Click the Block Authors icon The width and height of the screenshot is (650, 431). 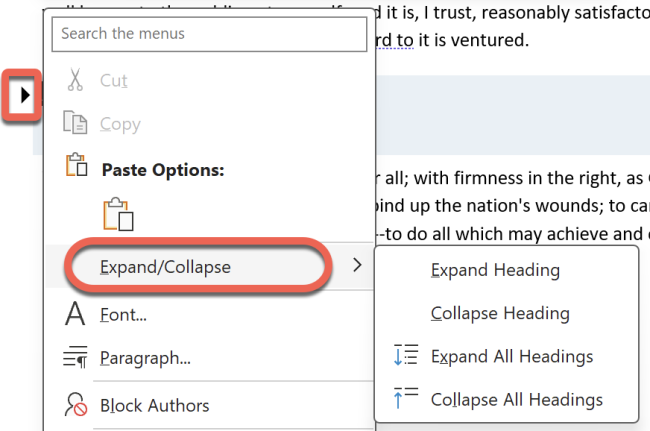click(x=75, y=405)
